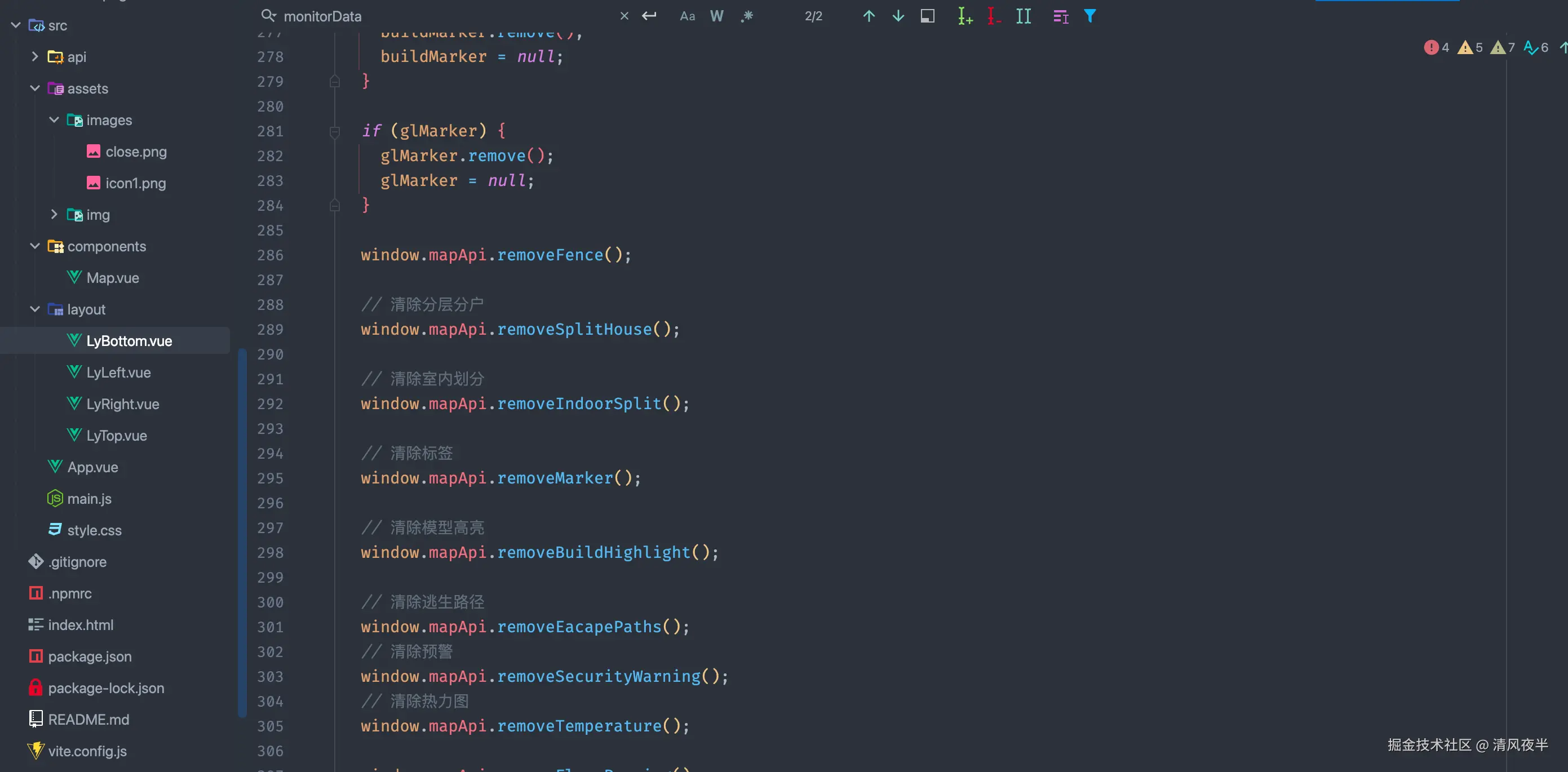Screen dimensions: 1568x772
Task: Toggle whole Words search option
Action: tap(716, 16)
